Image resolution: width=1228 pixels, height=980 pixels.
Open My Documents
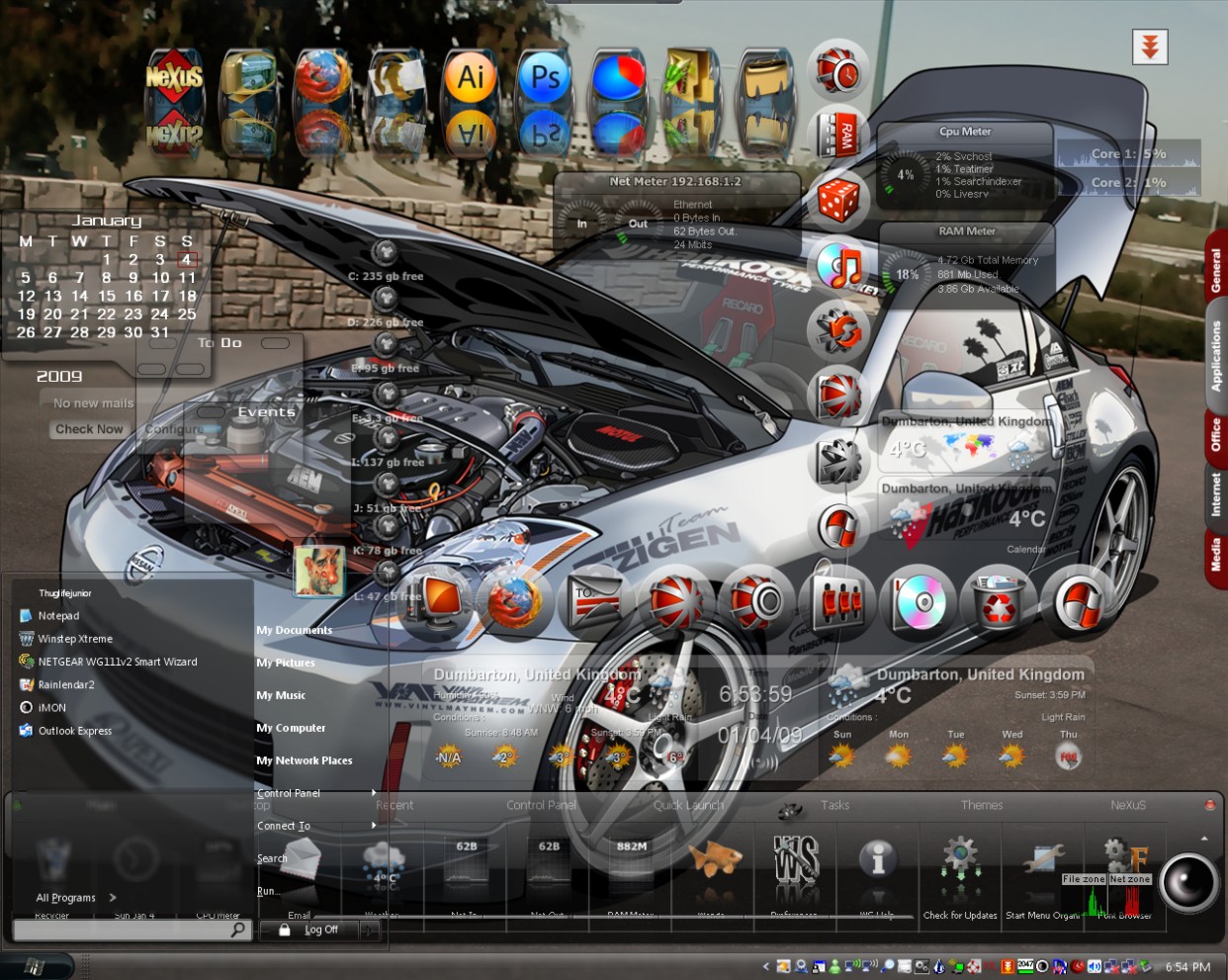click(x=295, y=630)
